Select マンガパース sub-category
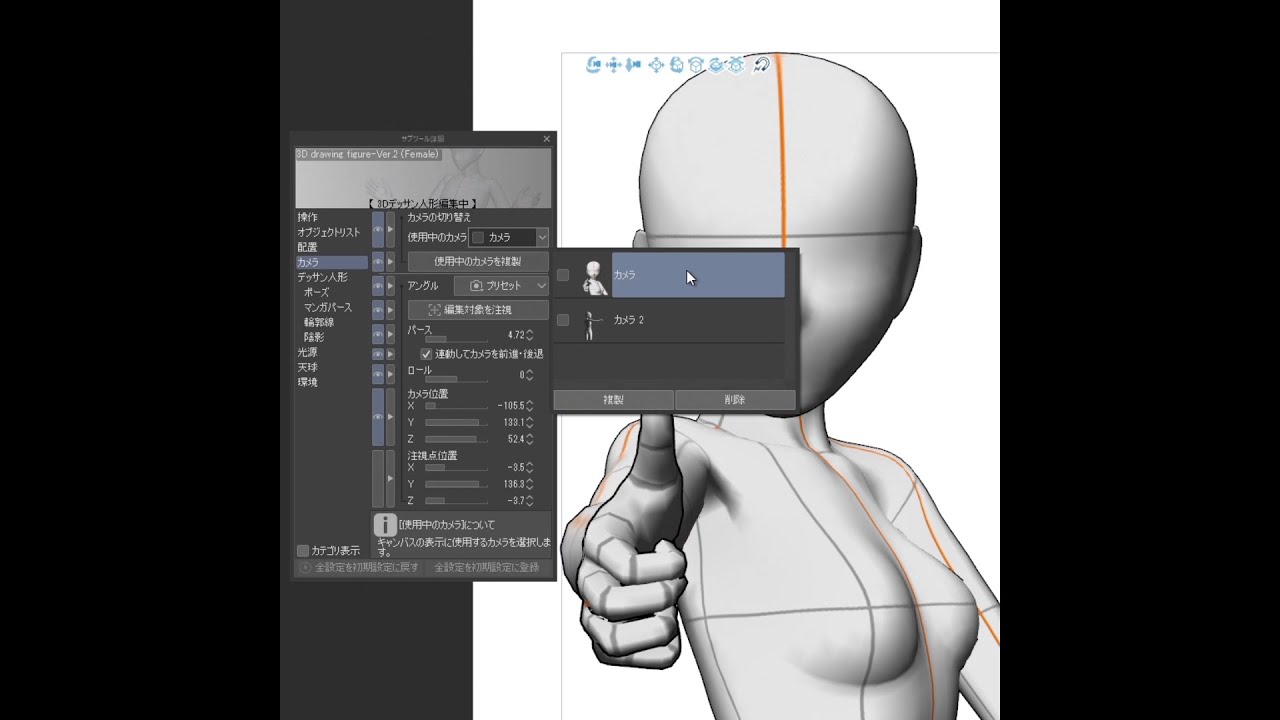The width and height of the screenshot is (1280, 720). point(328,307)
